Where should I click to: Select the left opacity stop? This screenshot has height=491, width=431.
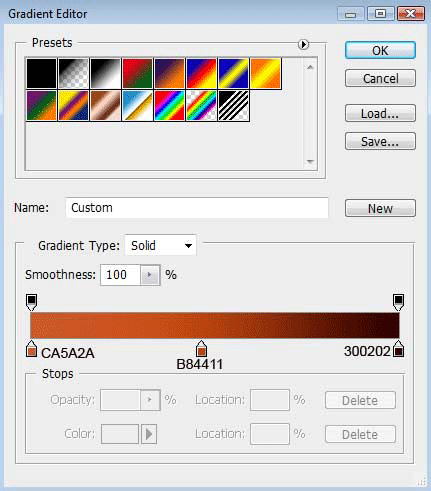(31, 302)
